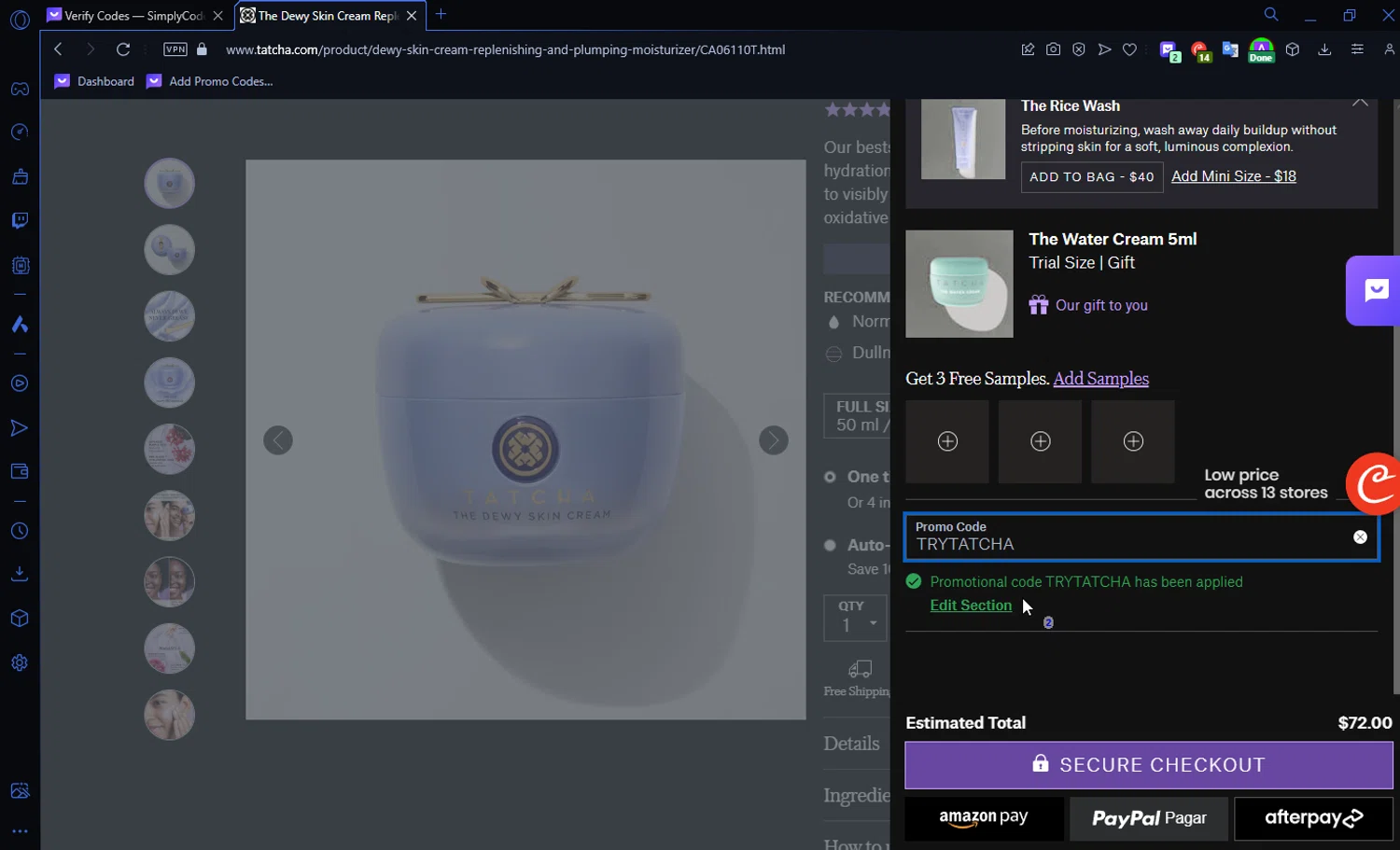Open the red price comparison widget
Viewport: 1400px width, 850px height.
click(1374, 483)
